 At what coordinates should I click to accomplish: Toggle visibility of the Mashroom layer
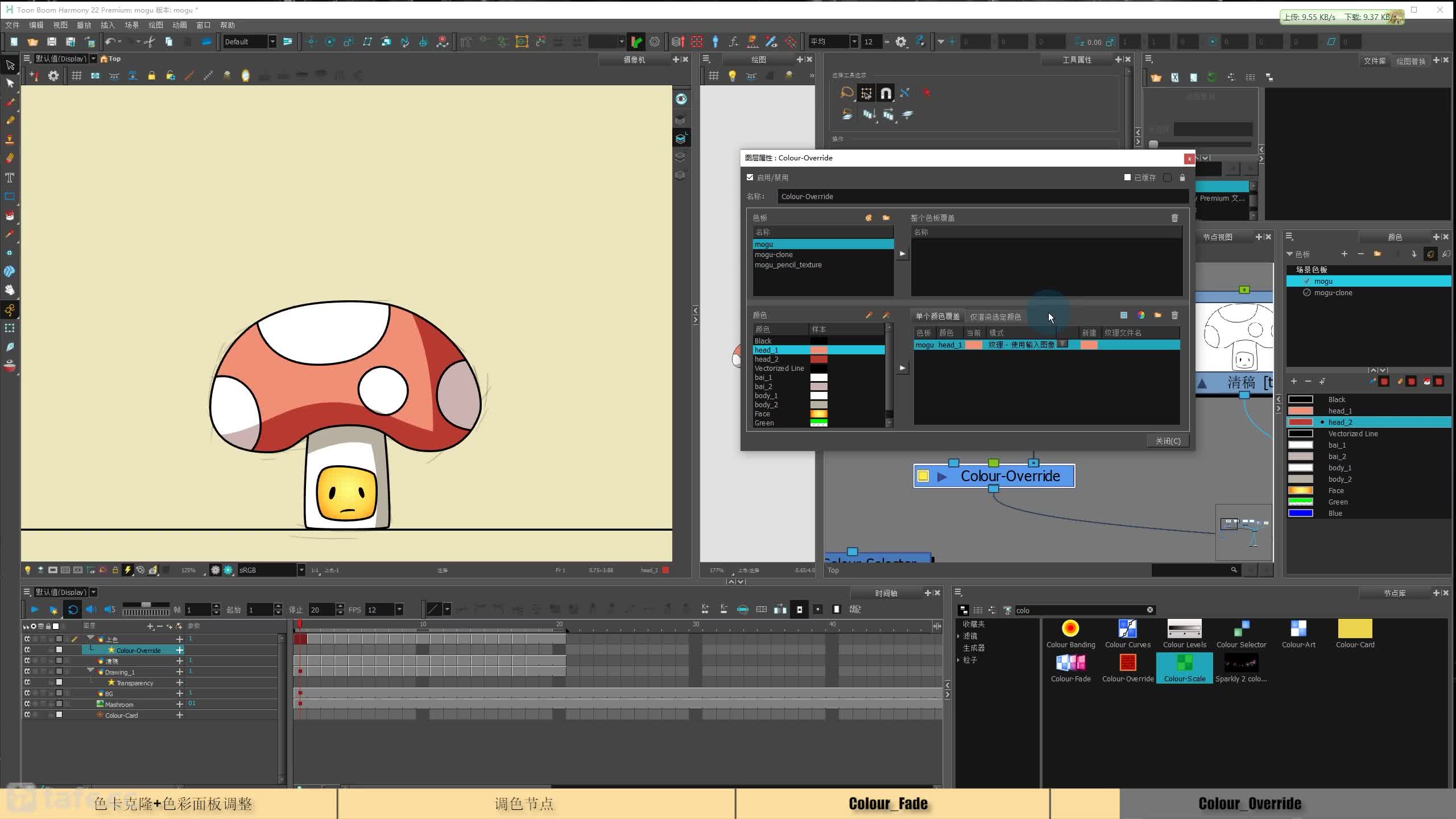pyautogui.click(x=27, y=704)
